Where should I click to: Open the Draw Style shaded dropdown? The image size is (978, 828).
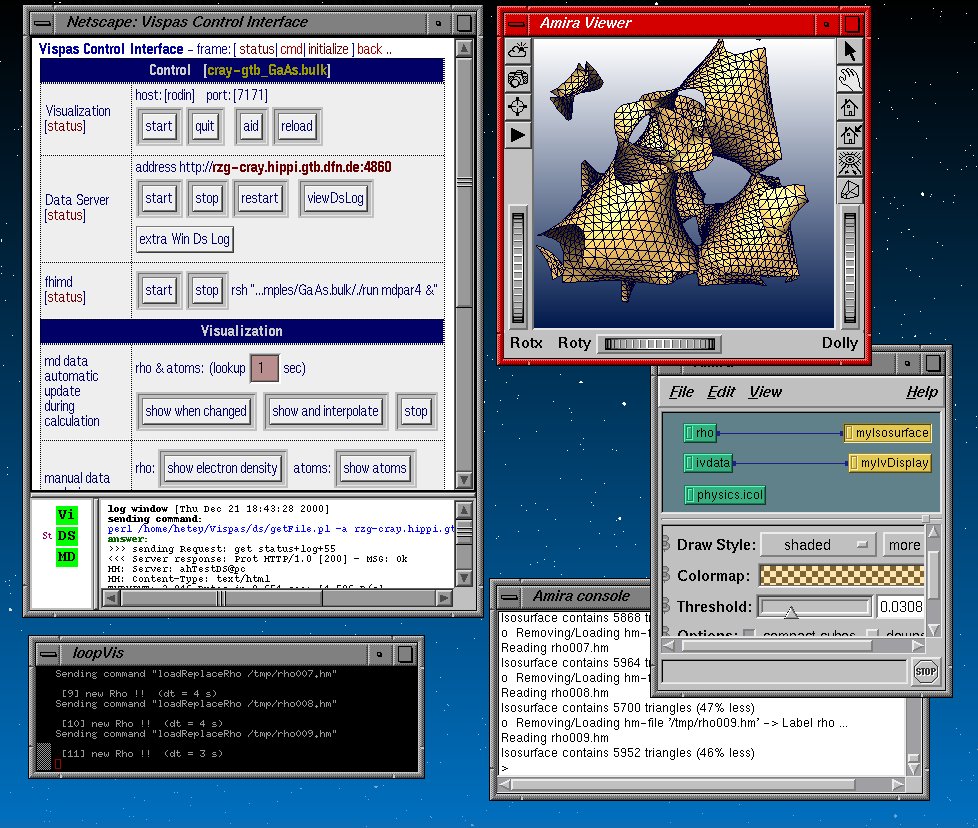coord(817,545)
